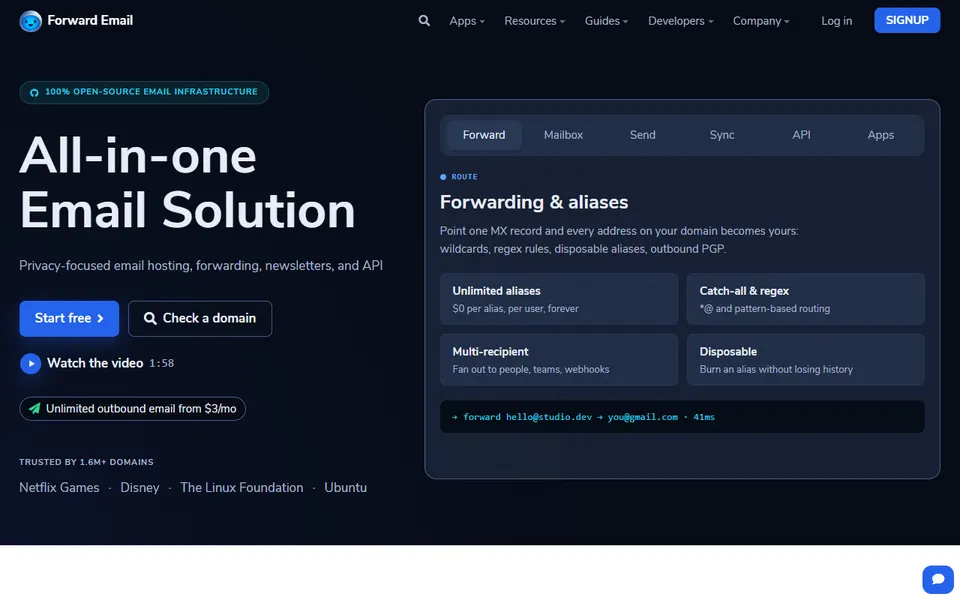Expand the Developers dropdown menu
This screenshot has height=600, width=960.
point(680,21)
